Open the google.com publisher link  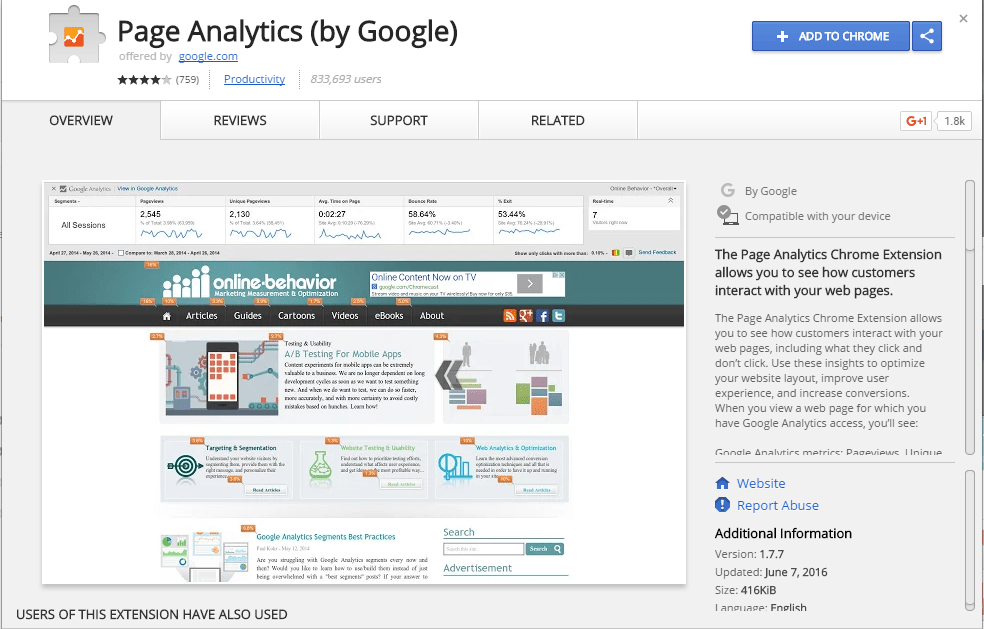(208, 57)
